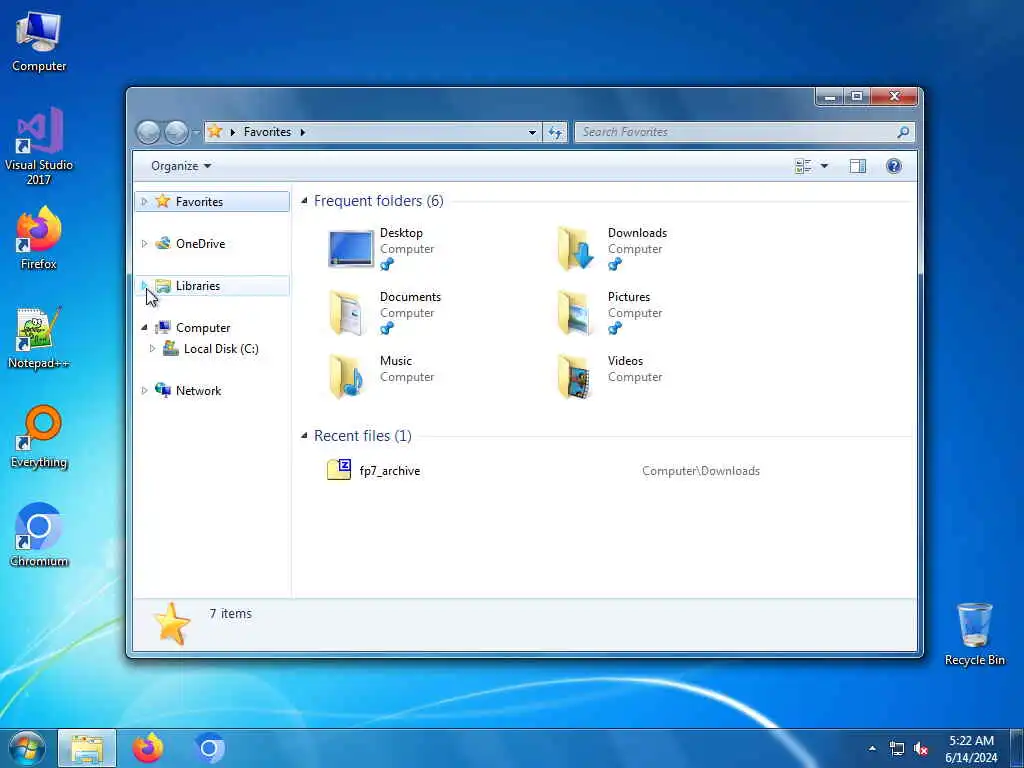Image resolution: width=1024 pixels, height=768 pixels.
Task: Click the Change your view icon
Action: point(803,166)
